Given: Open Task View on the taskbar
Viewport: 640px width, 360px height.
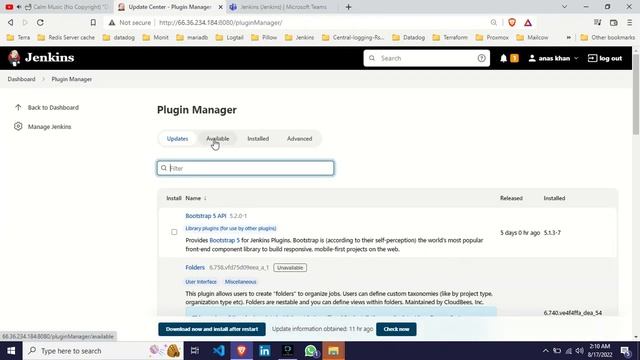Looking at the screenshot, I should point(195,351).
